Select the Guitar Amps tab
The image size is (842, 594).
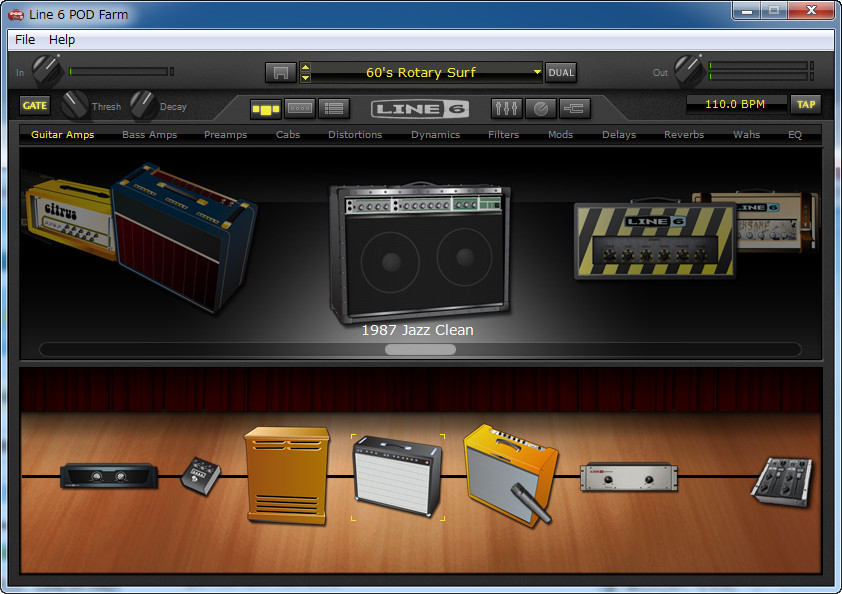click(62, 135)
